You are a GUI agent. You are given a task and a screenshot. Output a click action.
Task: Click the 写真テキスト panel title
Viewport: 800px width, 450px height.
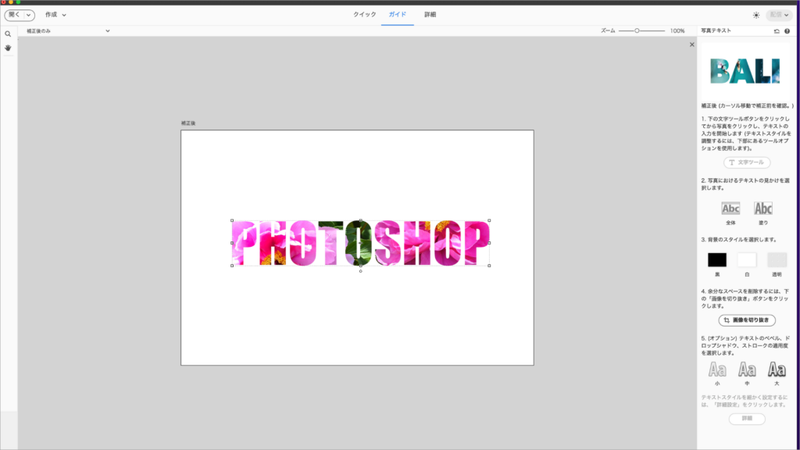tap(716, 31)
